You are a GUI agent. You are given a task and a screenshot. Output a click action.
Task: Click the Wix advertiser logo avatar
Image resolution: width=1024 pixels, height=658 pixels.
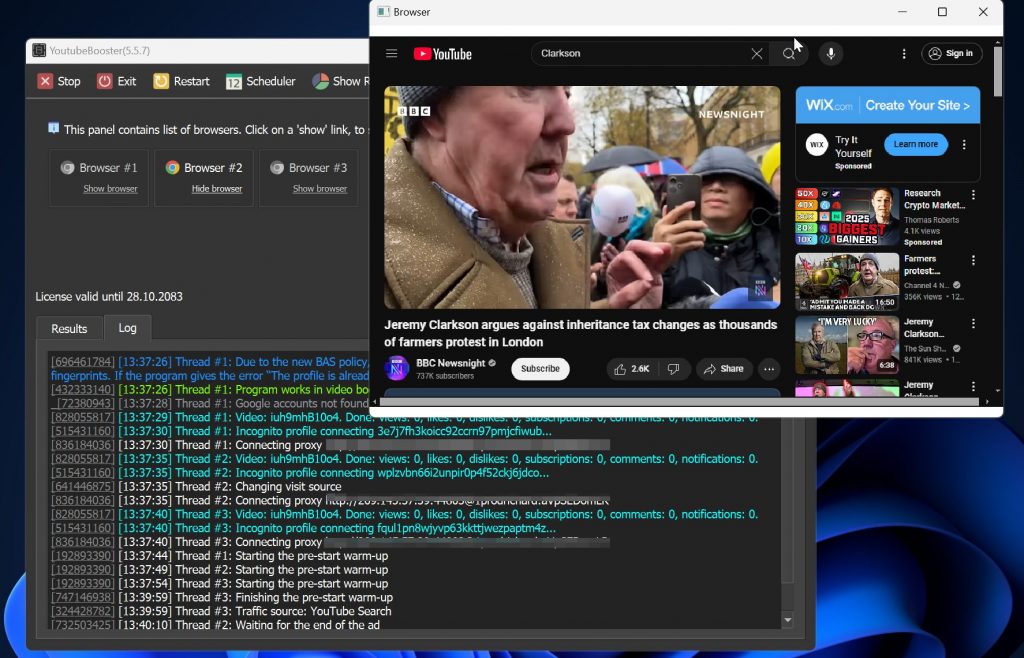pyautogui.click(x=816, y=144)
